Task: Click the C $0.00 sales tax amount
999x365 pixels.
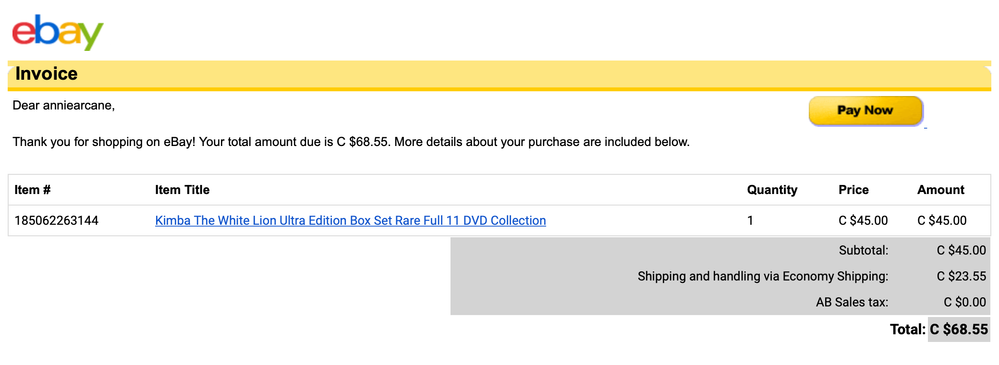Action: (x=965, y=303)
